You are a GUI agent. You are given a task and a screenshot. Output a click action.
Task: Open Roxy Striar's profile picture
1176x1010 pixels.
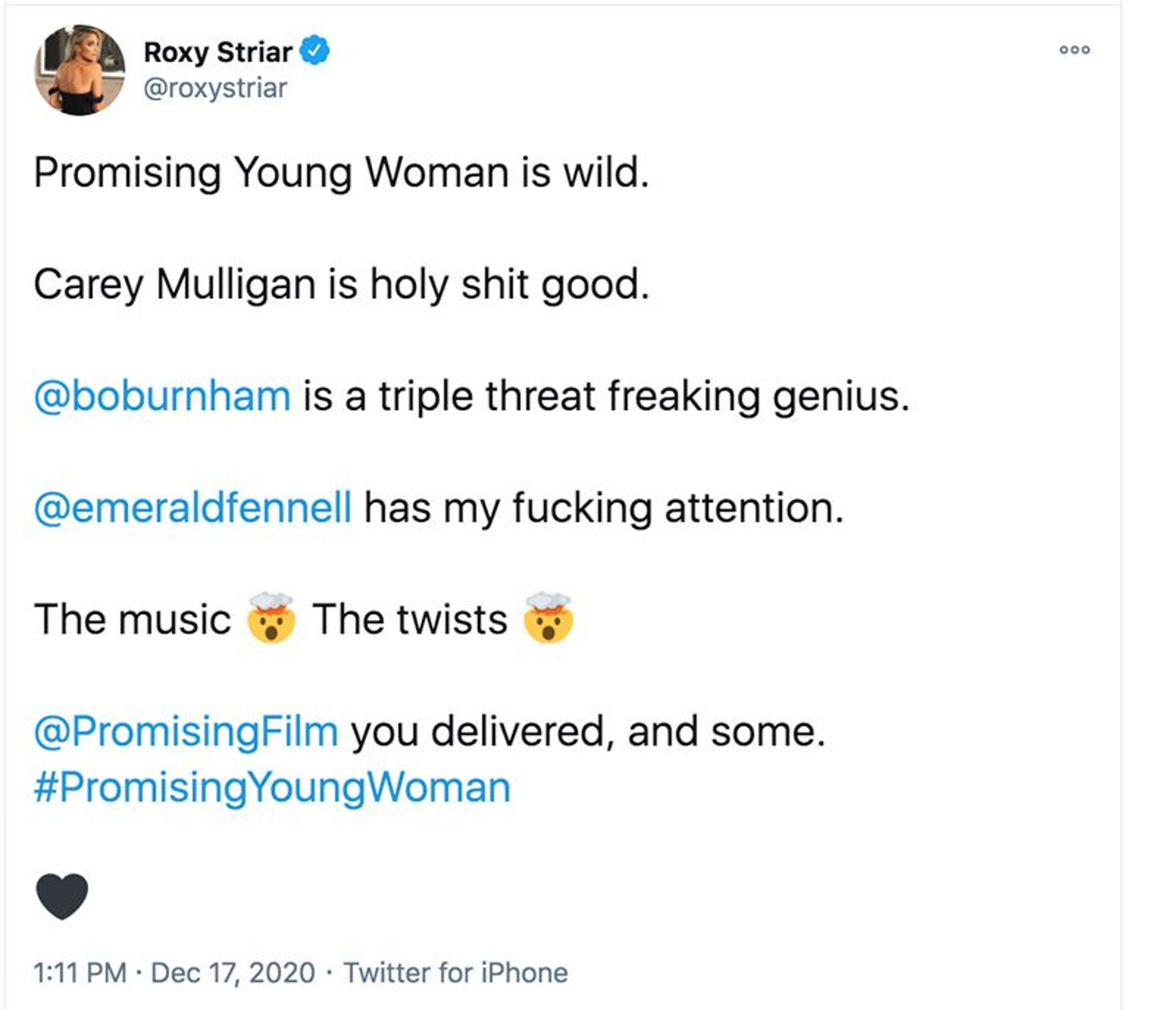tap(79, 70)
